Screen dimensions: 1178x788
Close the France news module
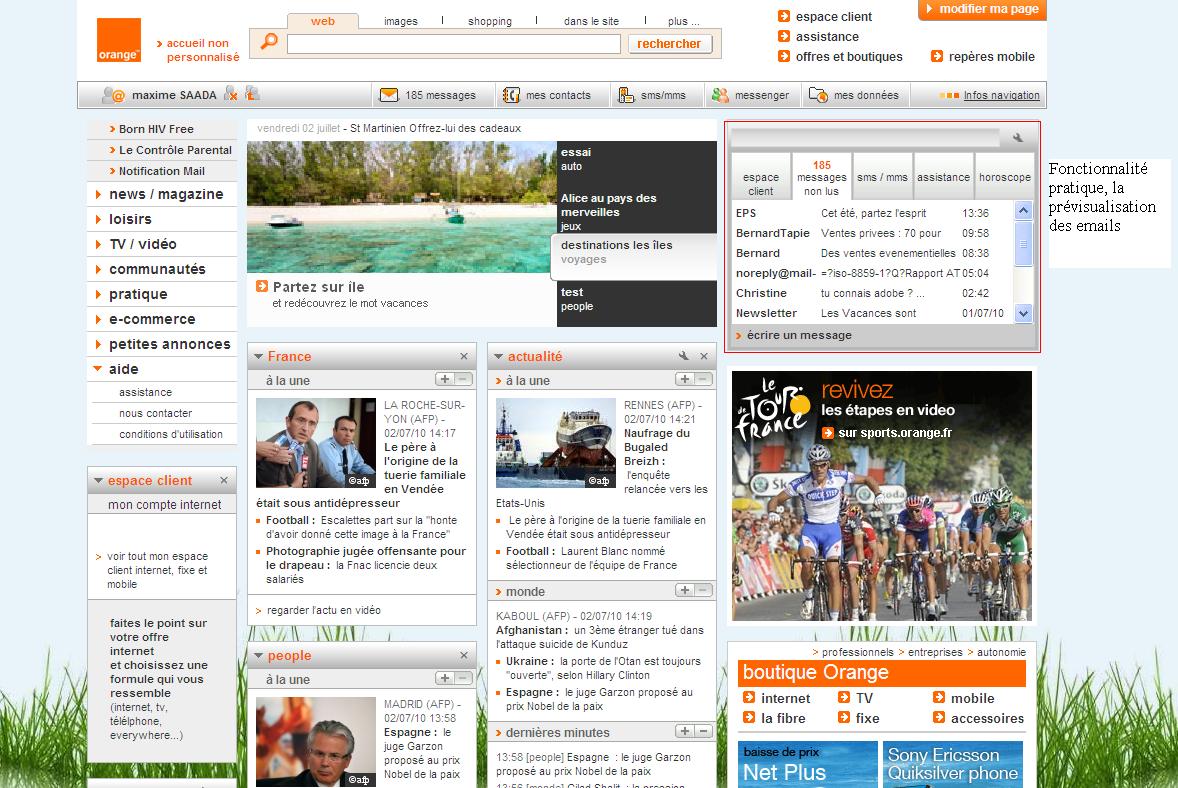click(464, 356)
